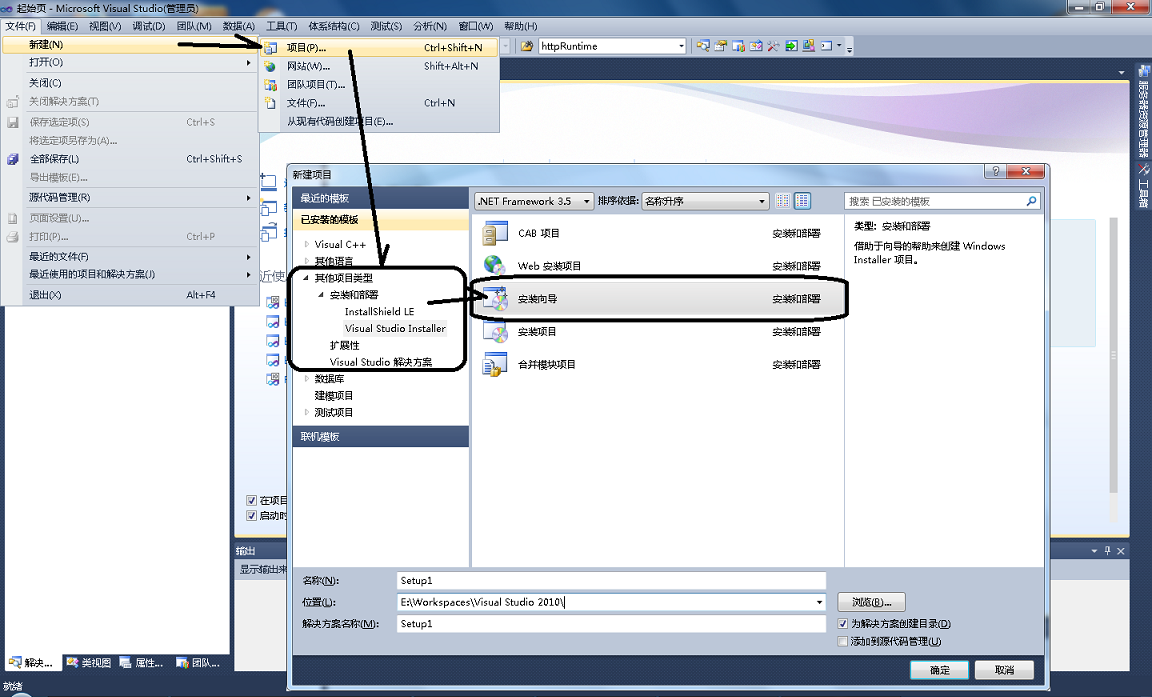Toggle 添加到源代码管理 checkbox
This screenshot has height=697, width=1152.
tap(843, 641)
